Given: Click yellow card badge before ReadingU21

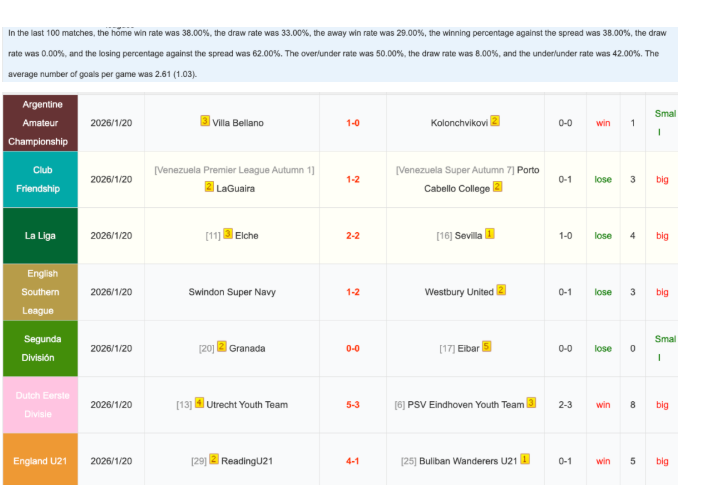Looking at the screenshot, I should pos(214,460).
